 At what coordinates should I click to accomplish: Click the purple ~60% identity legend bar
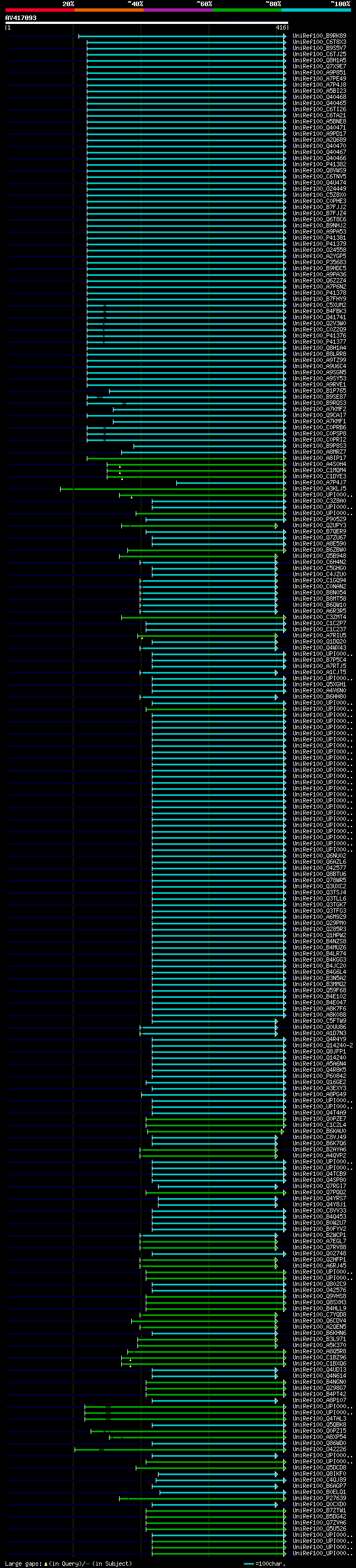click(x=179, y=10)
